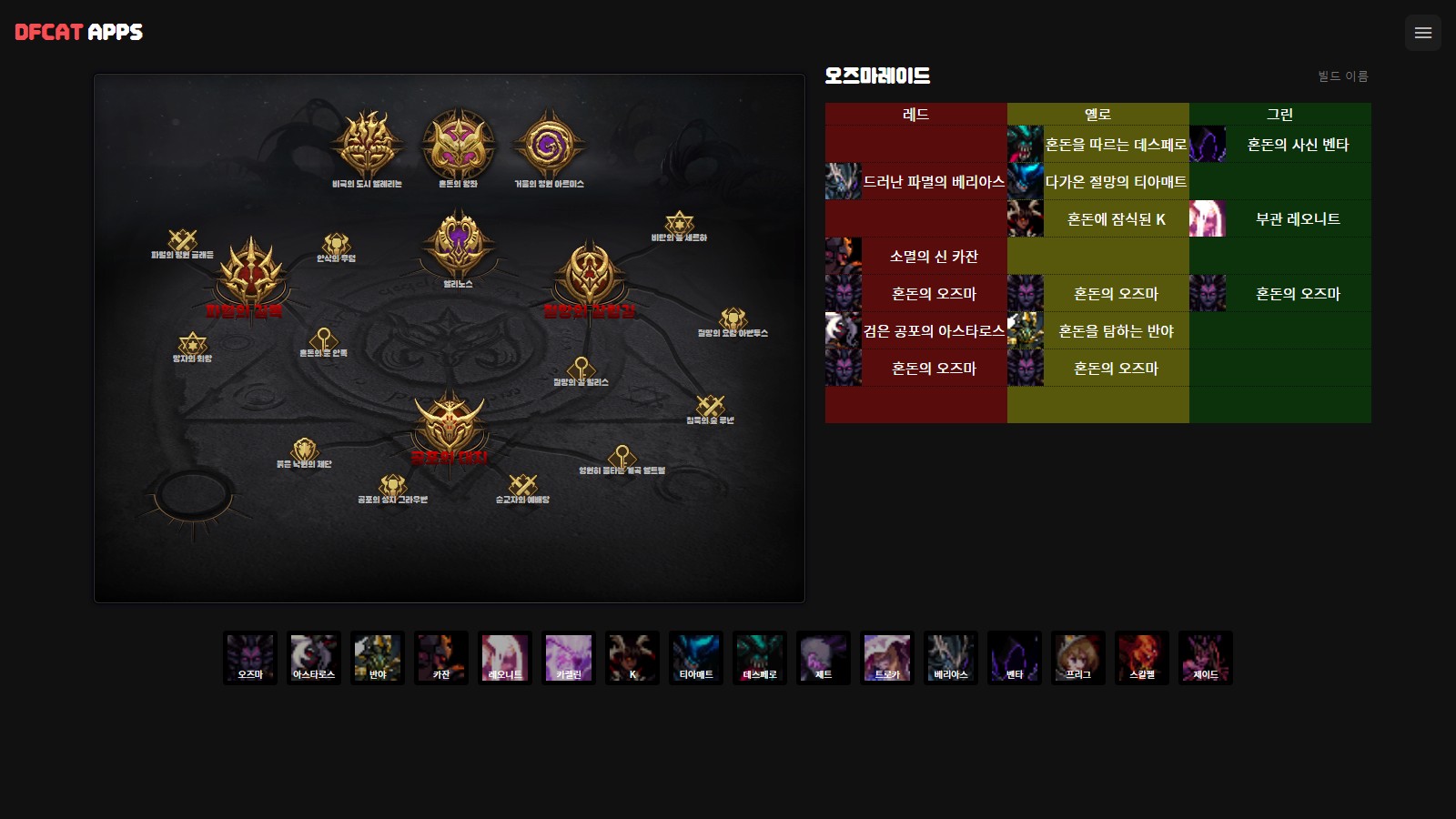Screen dimensions: 1456x819
Task: Click the 소멸의 신 카잔 entry
Action: tap(916, 257)
